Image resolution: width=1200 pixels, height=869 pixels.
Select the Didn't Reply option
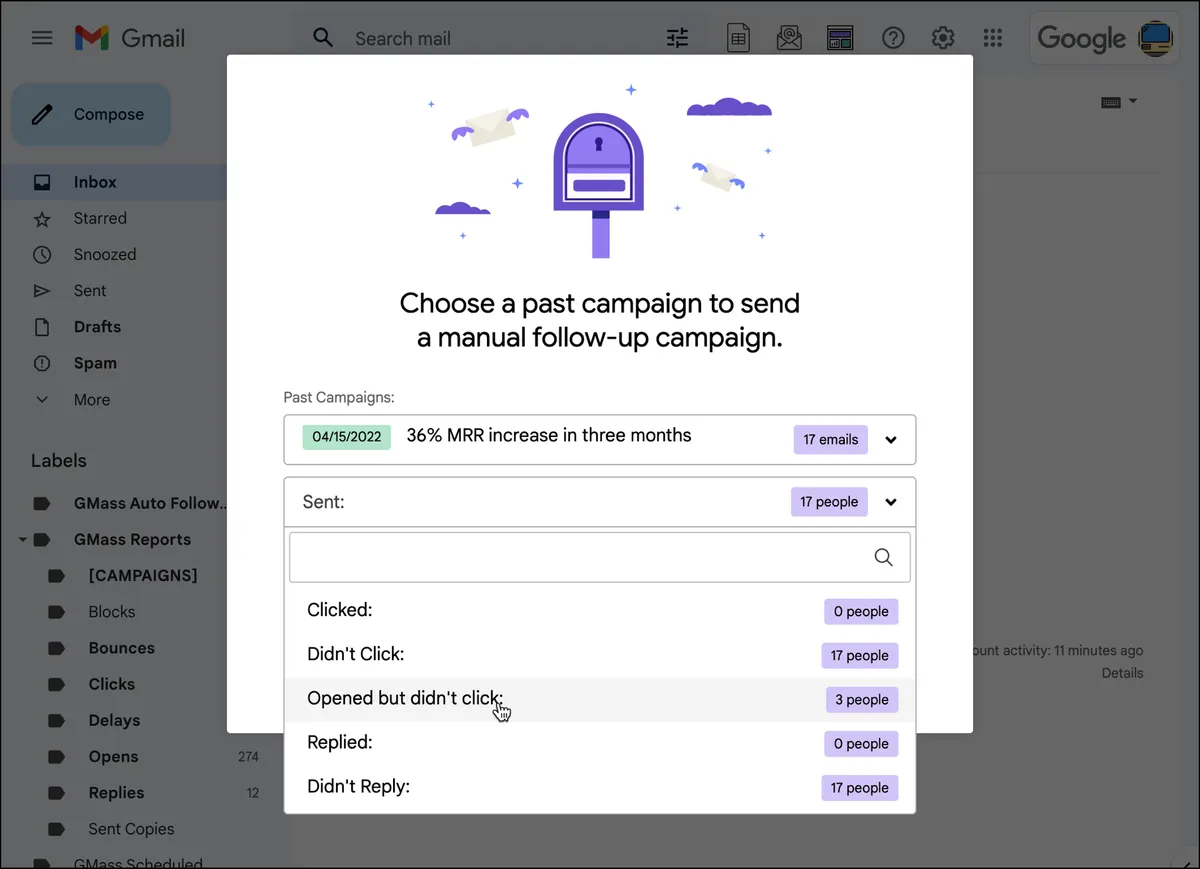[x=600, y=787]
